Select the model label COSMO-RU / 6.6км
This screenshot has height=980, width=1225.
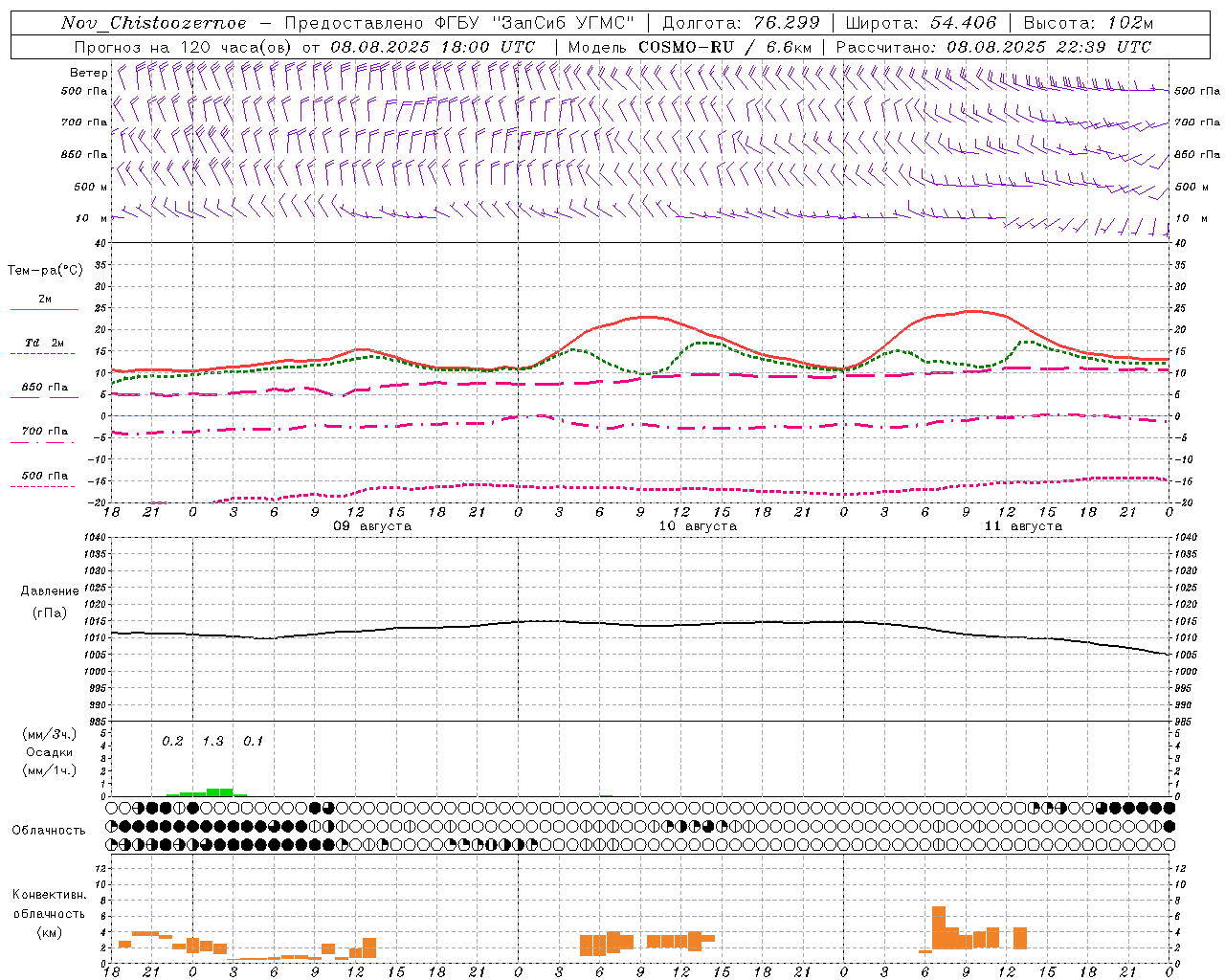(725, 47)
